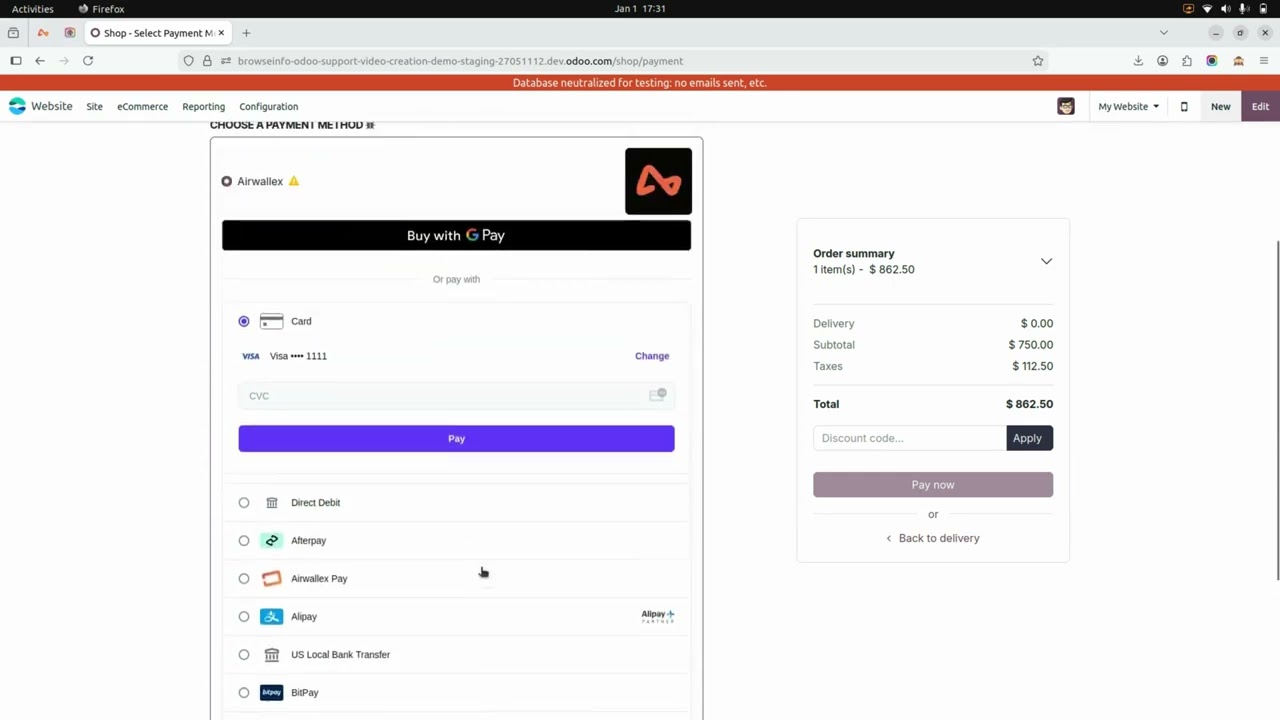Switch to Shop - Select Payment tab

(x=158, y=33)
